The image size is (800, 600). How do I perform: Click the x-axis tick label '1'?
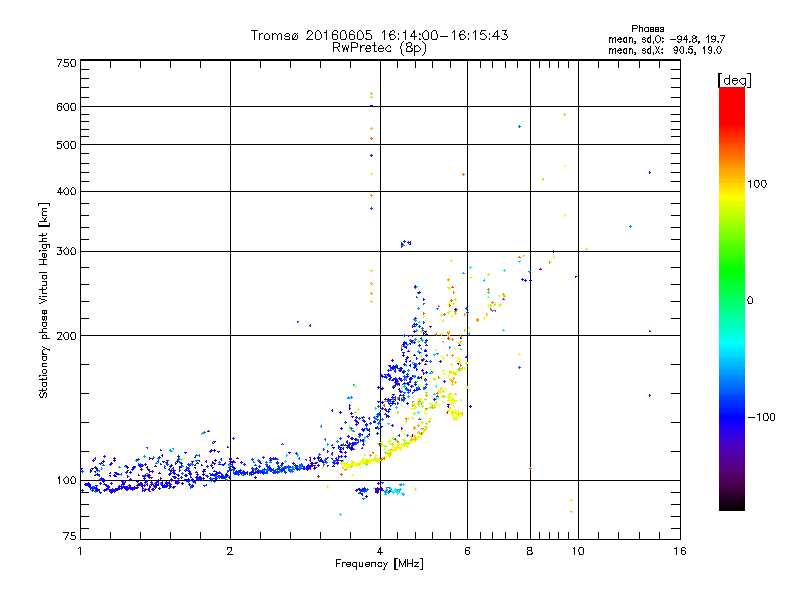(x=80, y=551)
